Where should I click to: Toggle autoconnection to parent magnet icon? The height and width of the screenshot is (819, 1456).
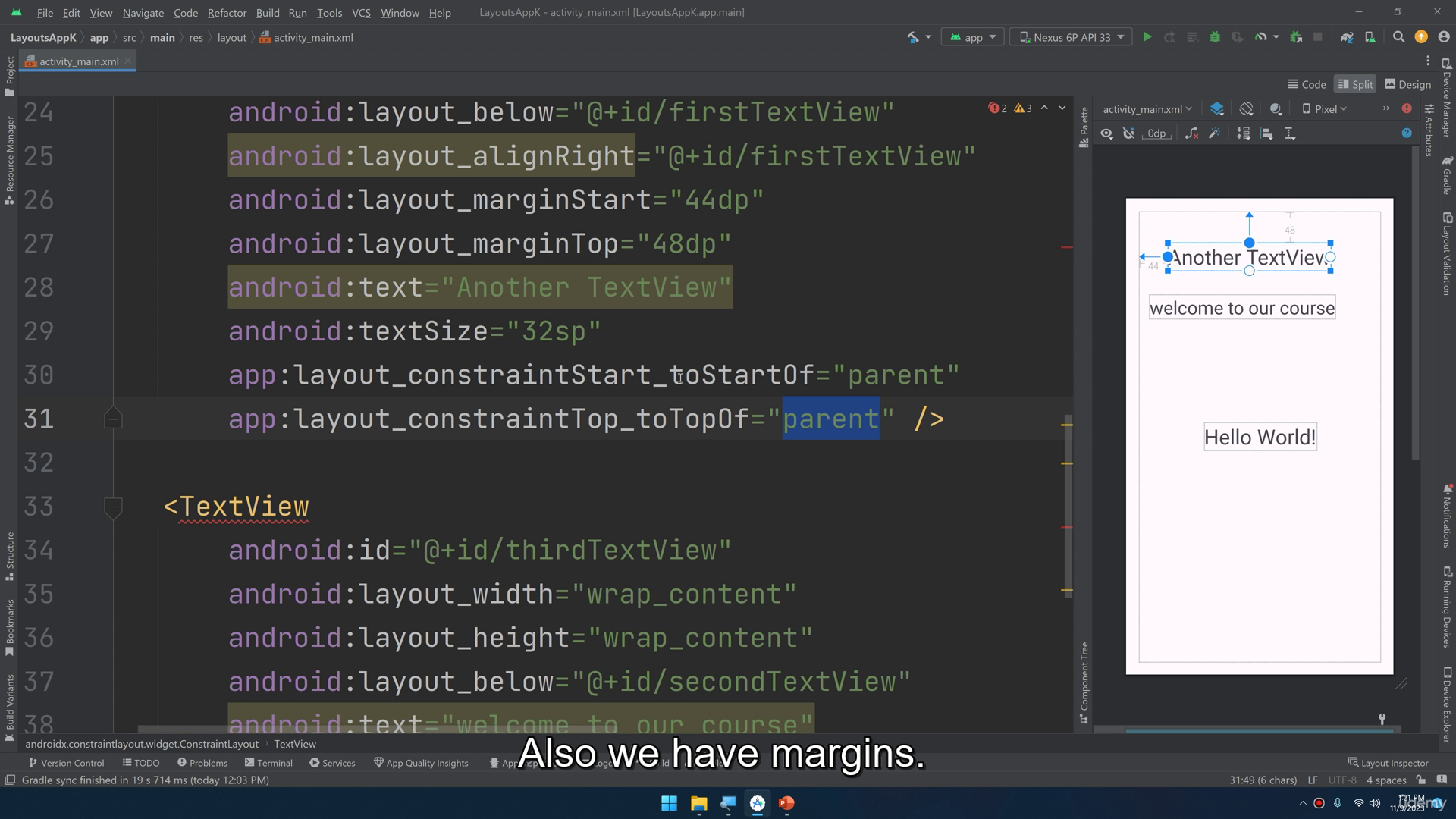[x=1129, y=133]
